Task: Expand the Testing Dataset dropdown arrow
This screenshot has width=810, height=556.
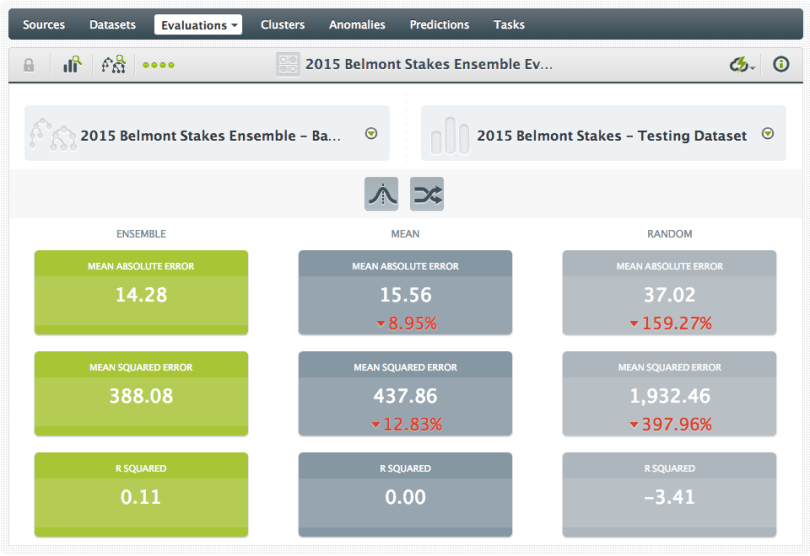Action: pos(768,134)
